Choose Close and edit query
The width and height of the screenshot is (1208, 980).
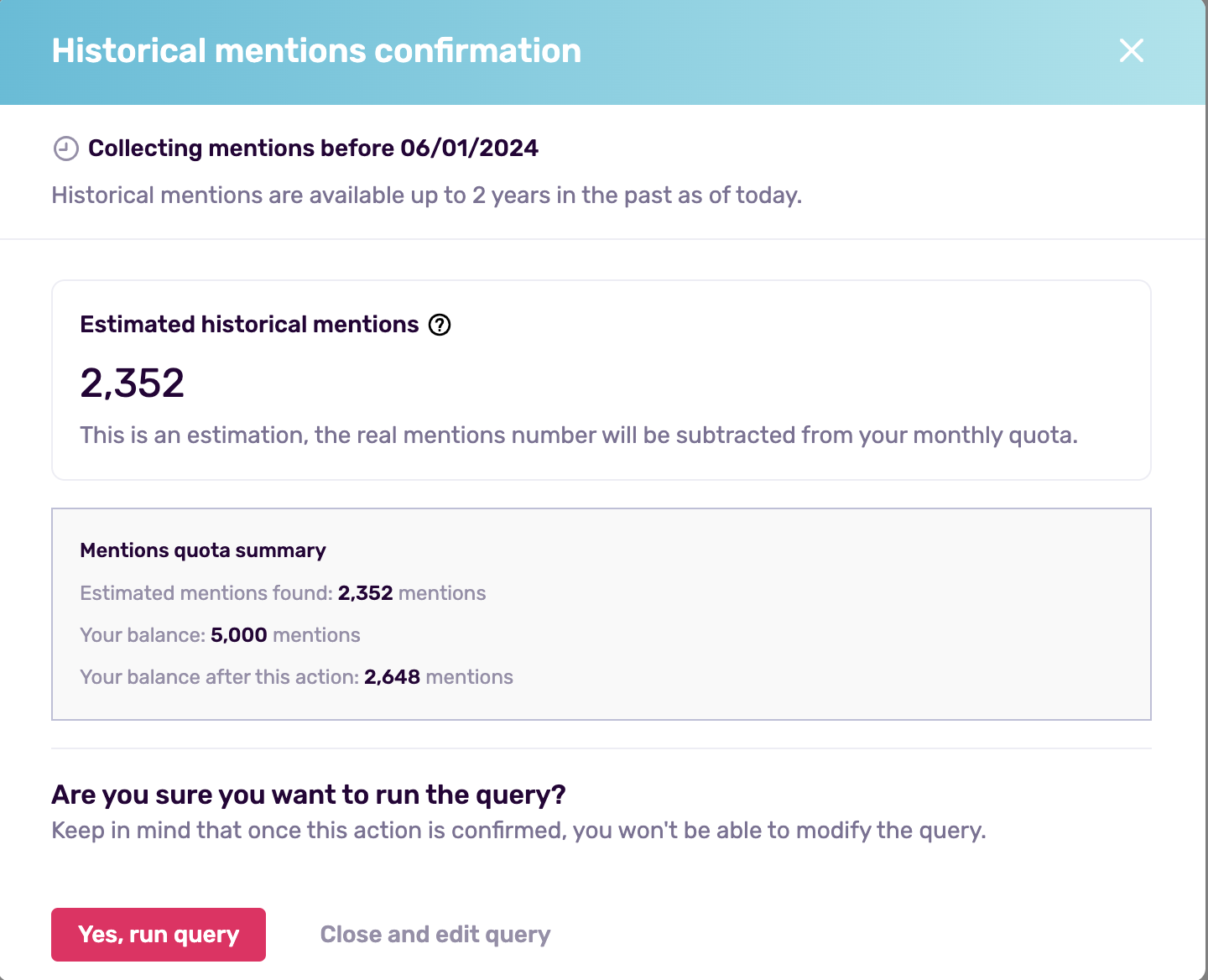point(435,934)
